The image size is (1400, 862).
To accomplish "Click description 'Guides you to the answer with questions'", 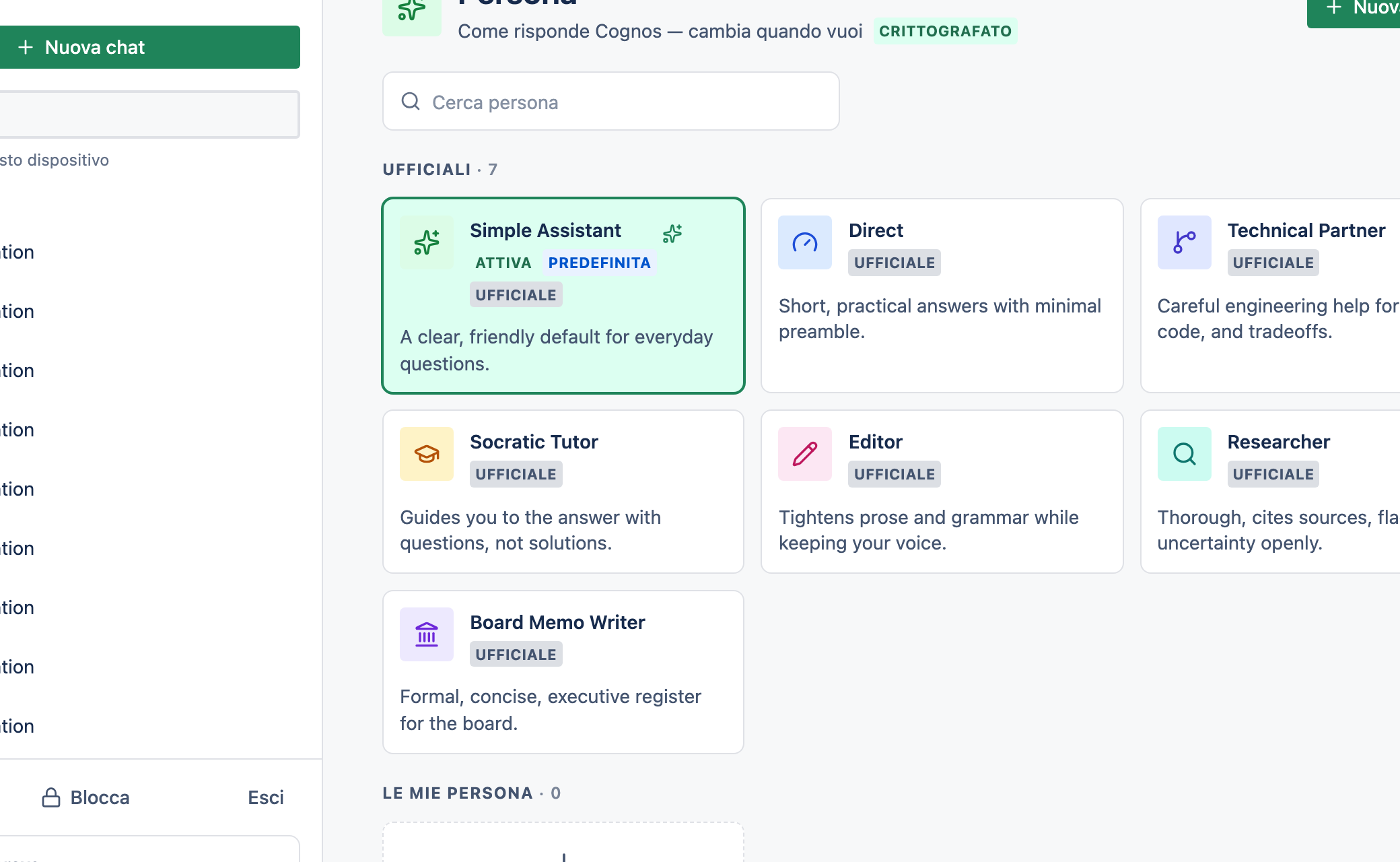I will [x=530, y=530].
